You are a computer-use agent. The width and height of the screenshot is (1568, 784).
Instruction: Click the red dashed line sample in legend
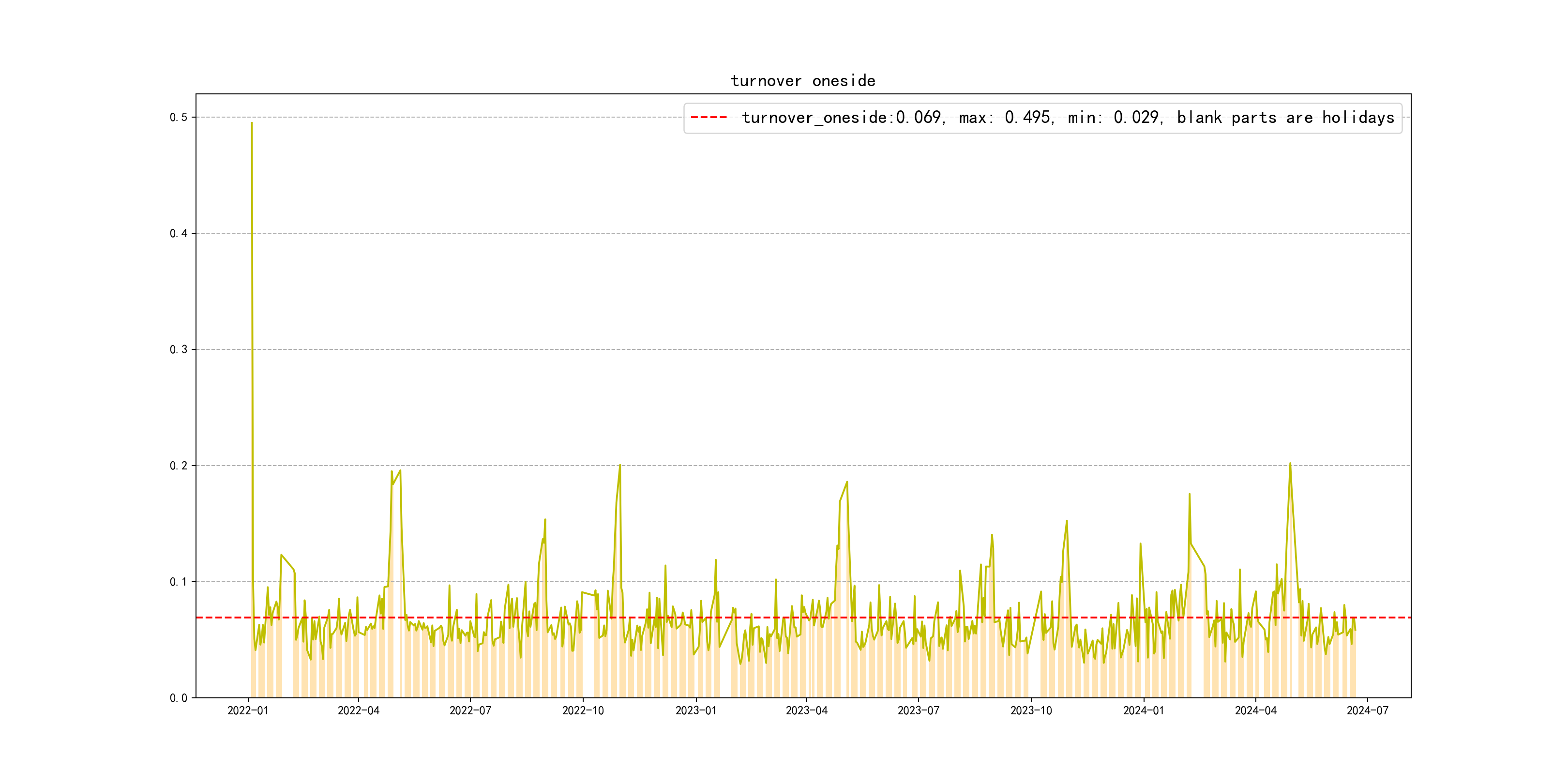coord(709,118)
